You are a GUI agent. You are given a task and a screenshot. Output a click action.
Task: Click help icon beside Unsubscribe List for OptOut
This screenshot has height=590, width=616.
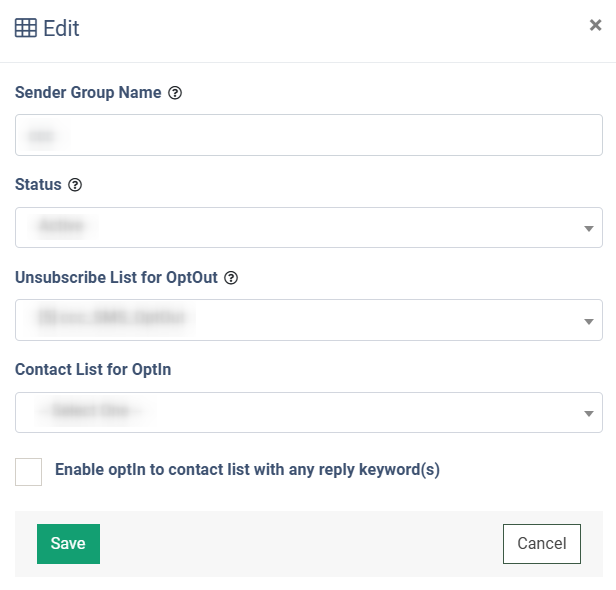(x=231, y=278)
